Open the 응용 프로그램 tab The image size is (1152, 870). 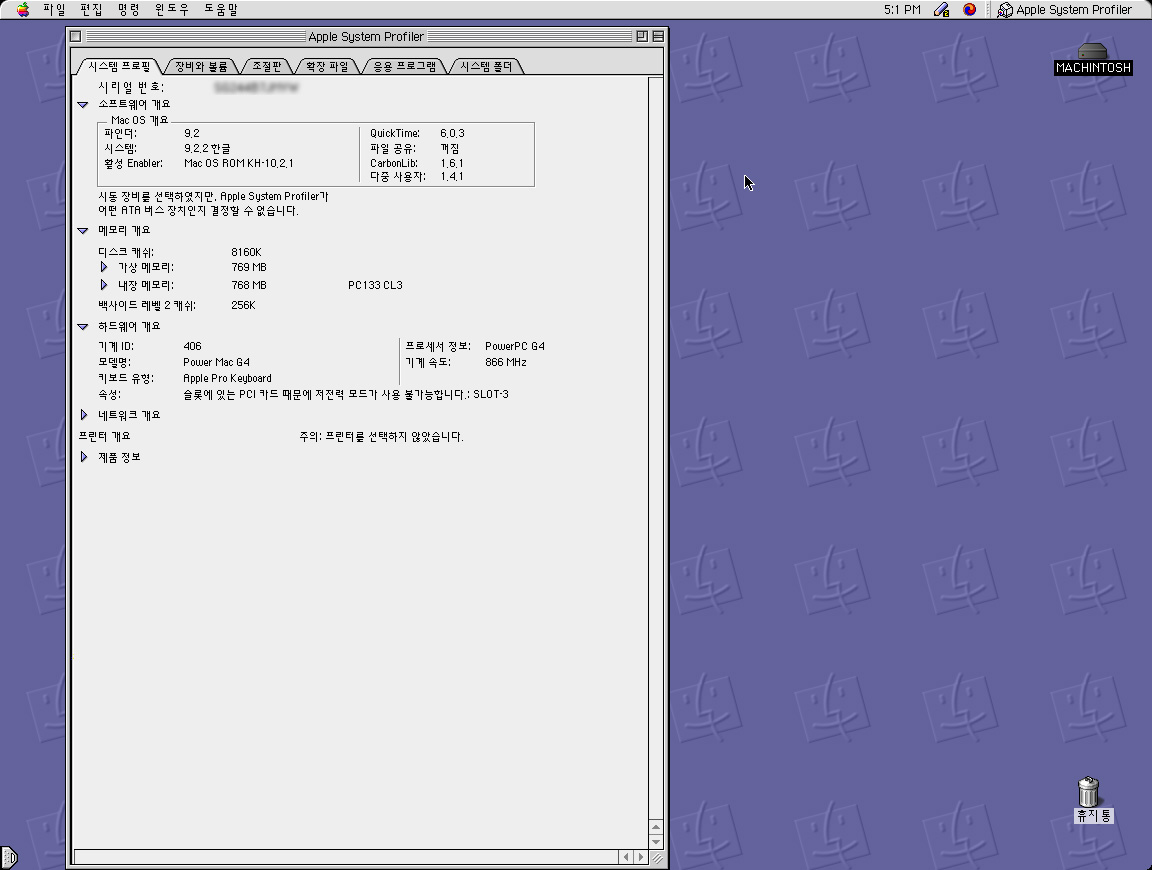pos(404,67)
